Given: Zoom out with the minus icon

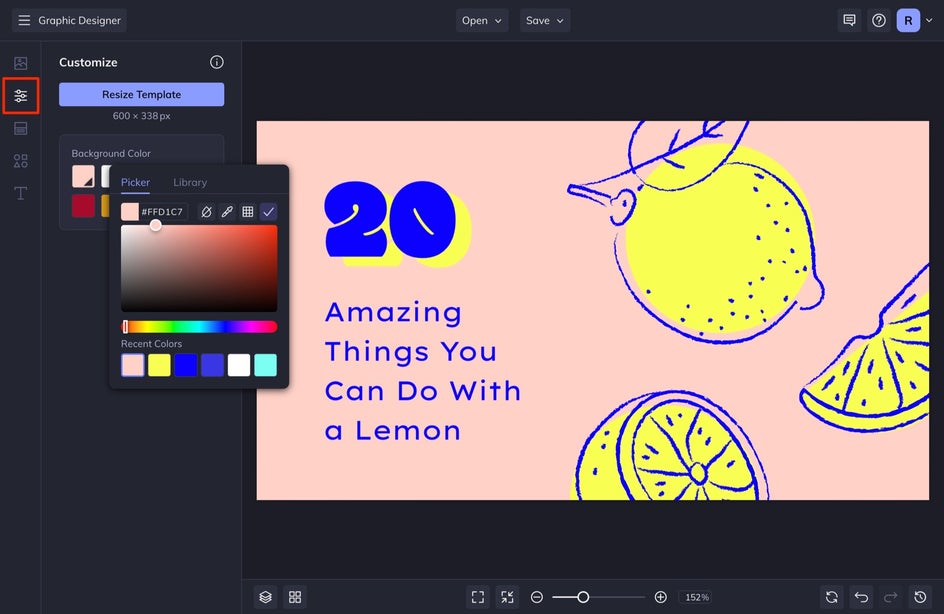Looking at the screenshot, I should pyautogui.click(x=537, y=597).
